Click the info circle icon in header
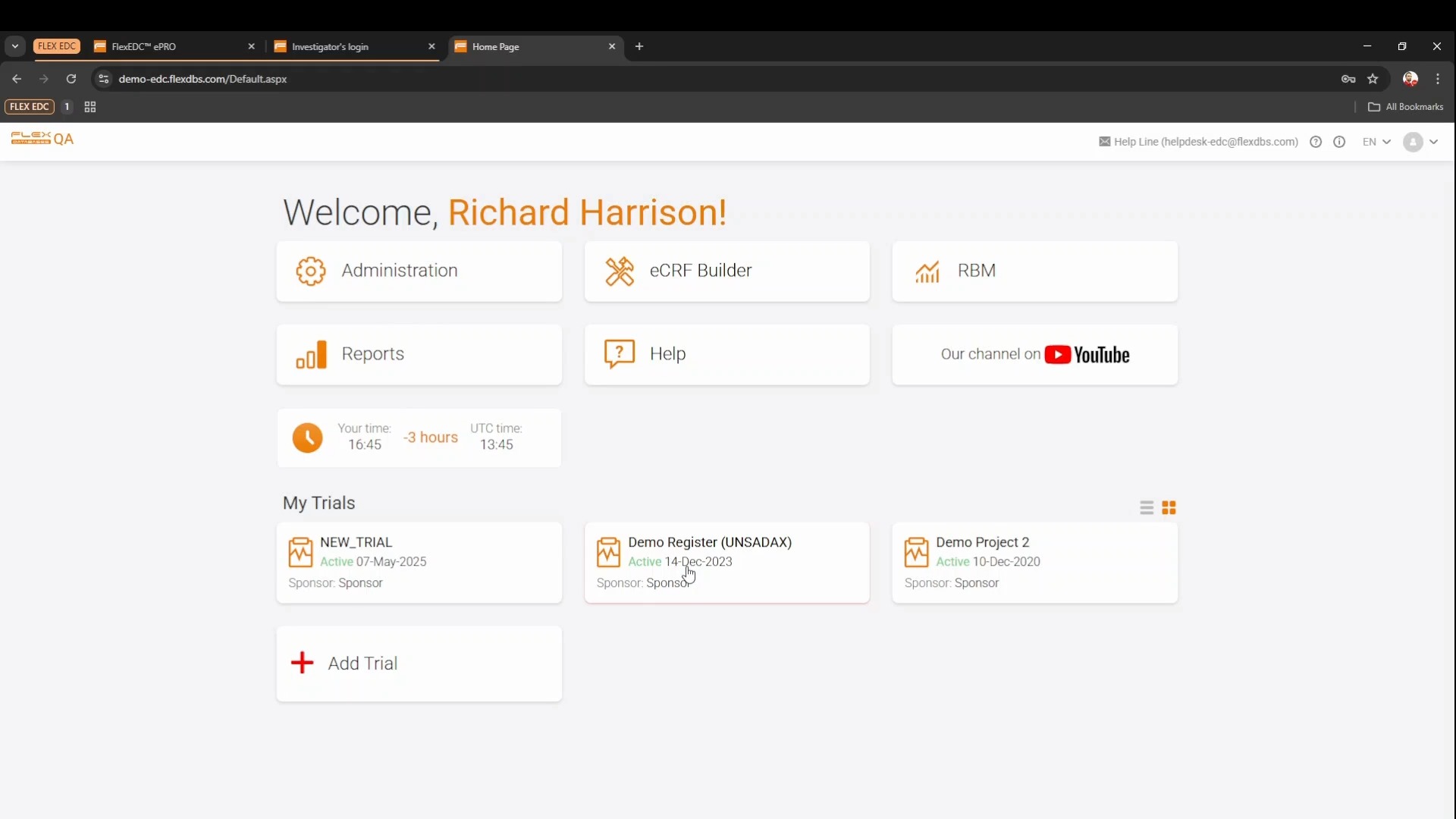Viewport: 1456px width, 819px height. (x=1339, y=142)
